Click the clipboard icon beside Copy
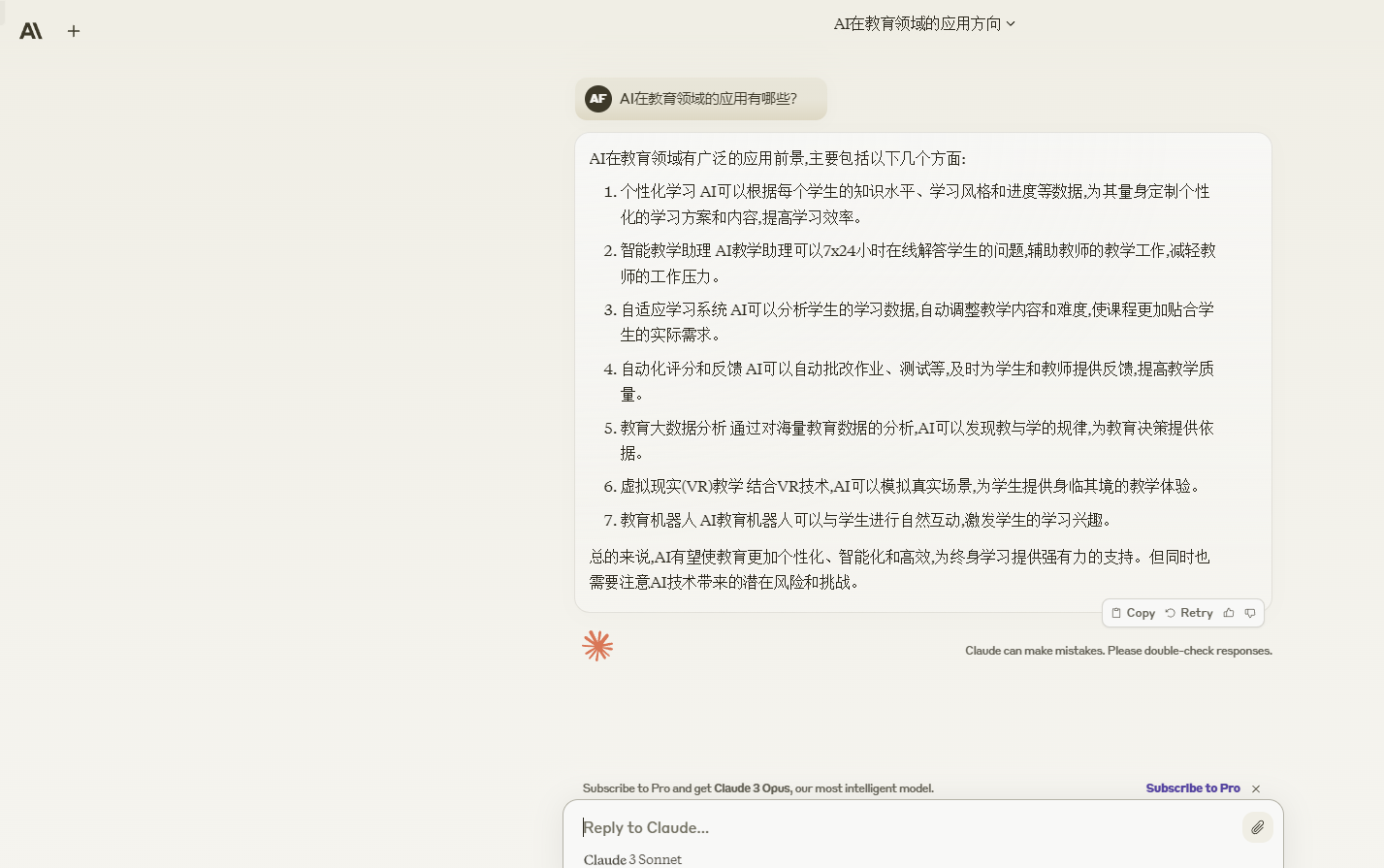Viewport: 1384px width, 868px height. click(x=1118, y=612)
